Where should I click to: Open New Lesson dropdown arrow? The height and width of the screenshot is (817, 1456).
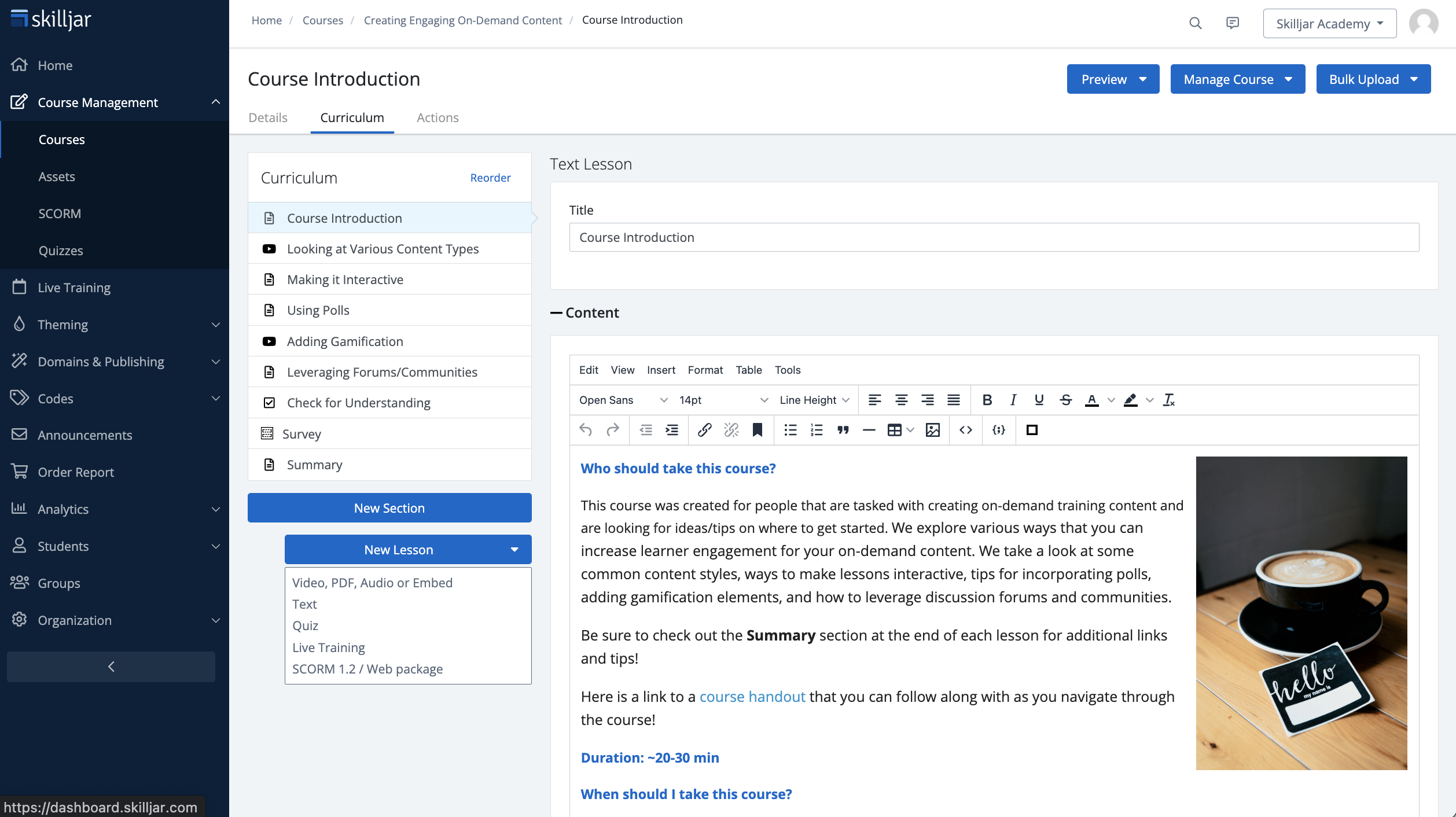[514, 550]
